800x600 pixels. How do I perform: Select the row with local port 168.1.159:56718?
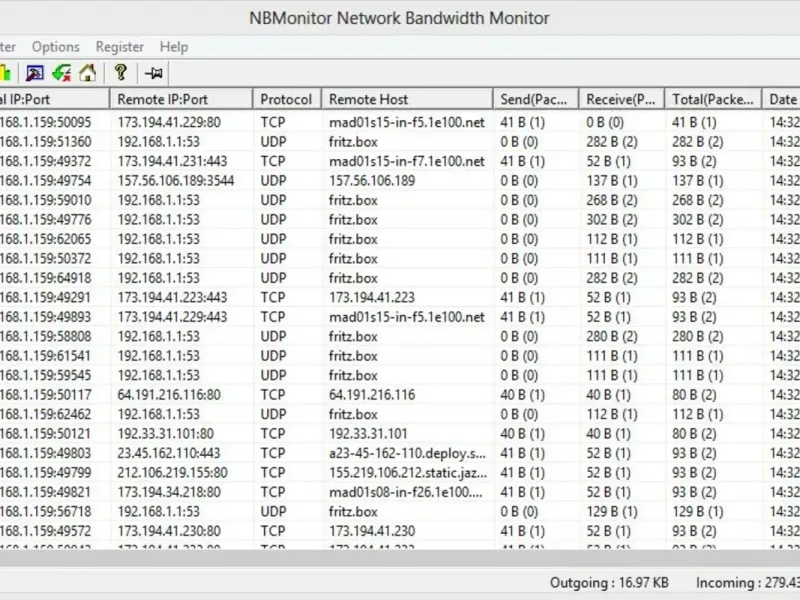click(400, 512)
